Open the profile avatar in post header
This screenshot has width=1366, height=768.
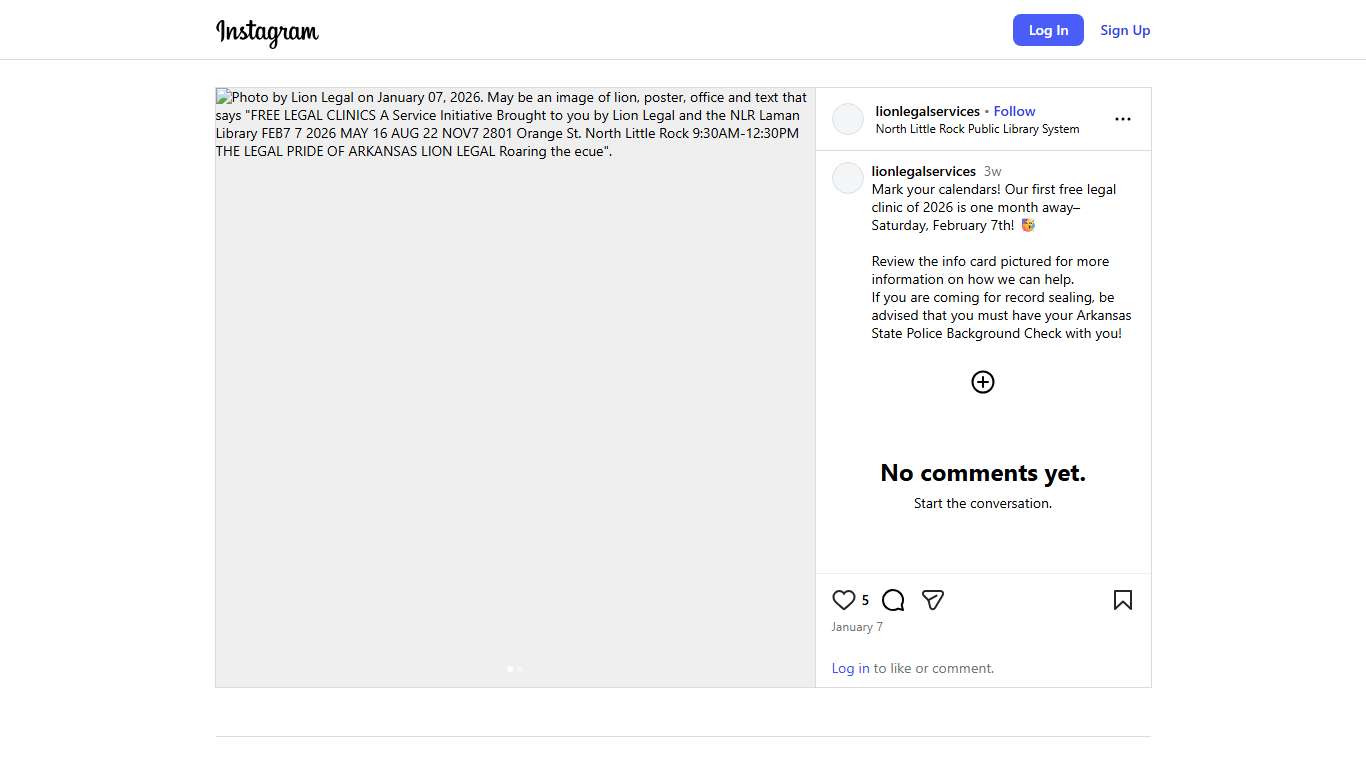848,119
